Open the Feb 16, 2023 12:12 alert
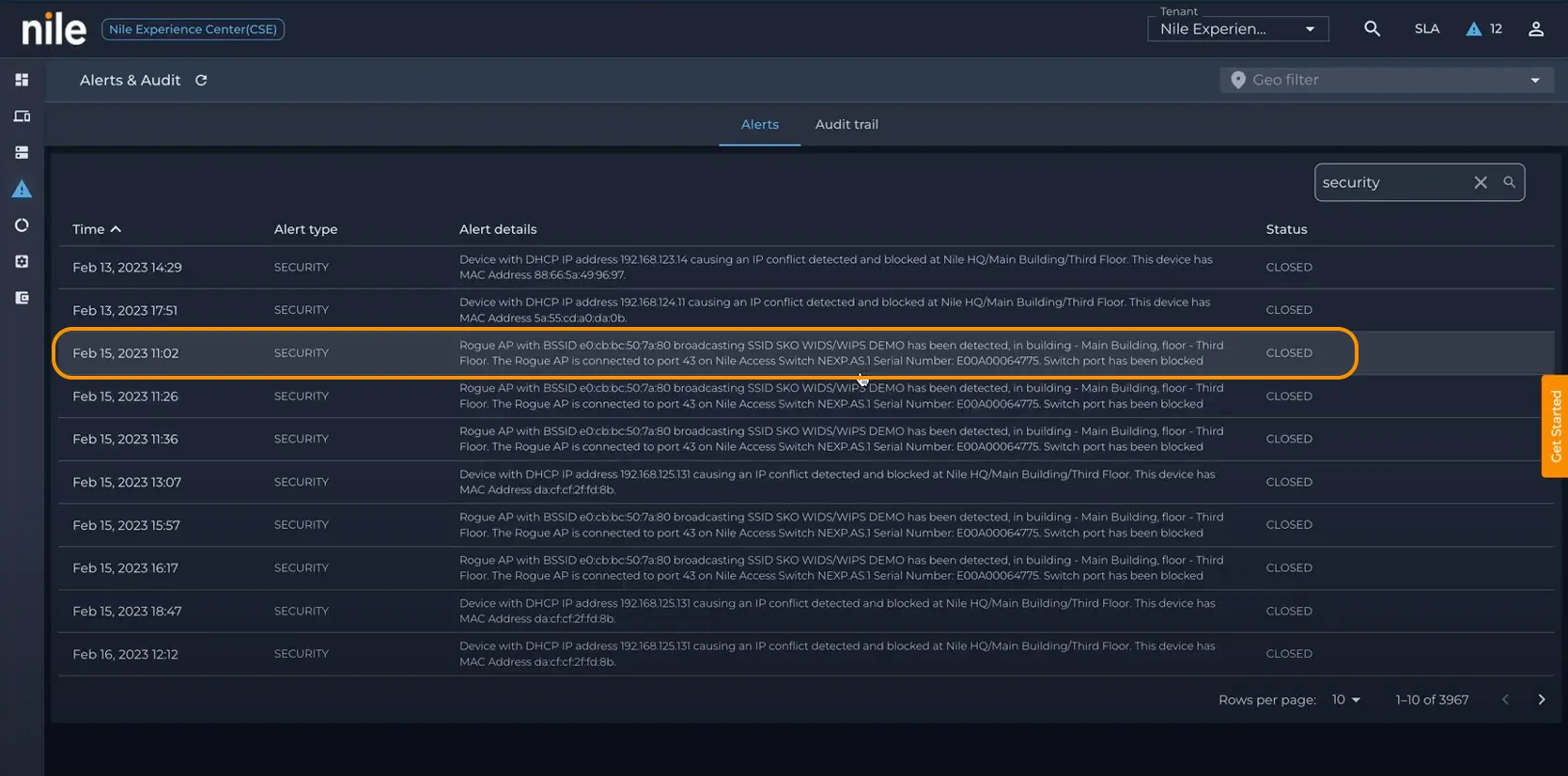The height and width of the screenshot is (776, 1568). point(806,654)
